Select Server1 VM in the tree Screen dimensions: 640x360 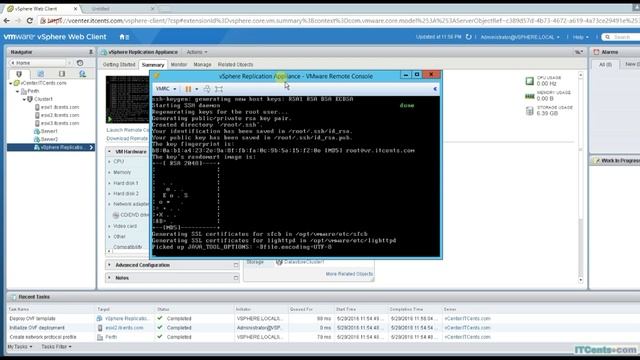(49, 131)
